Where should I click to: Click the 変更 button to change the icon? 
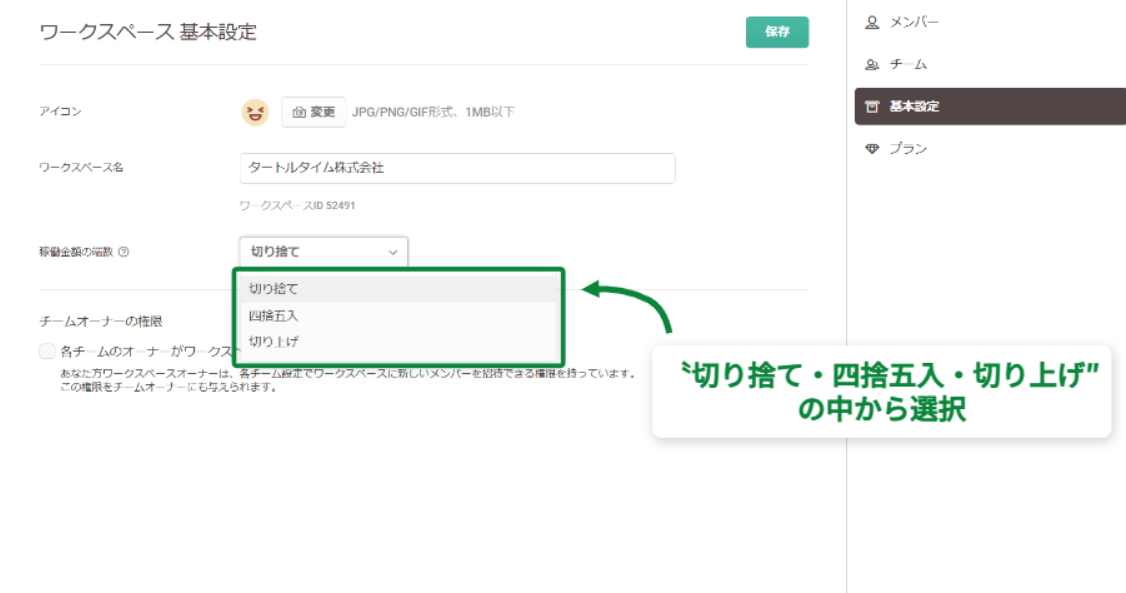313,111
